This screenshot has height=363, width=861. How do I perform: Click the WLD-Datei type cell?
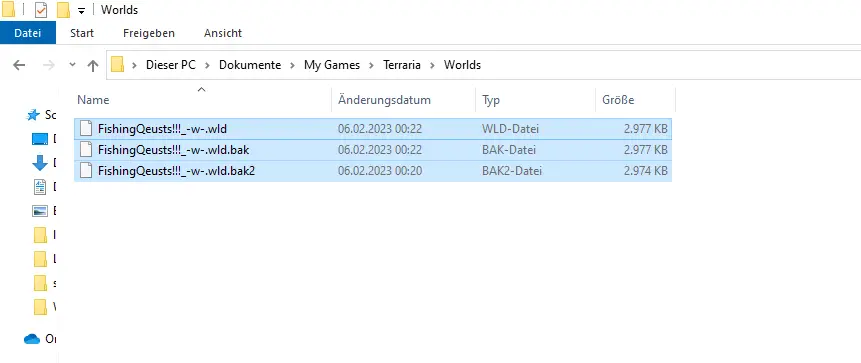pyautogui.click(x=511, y=129)
